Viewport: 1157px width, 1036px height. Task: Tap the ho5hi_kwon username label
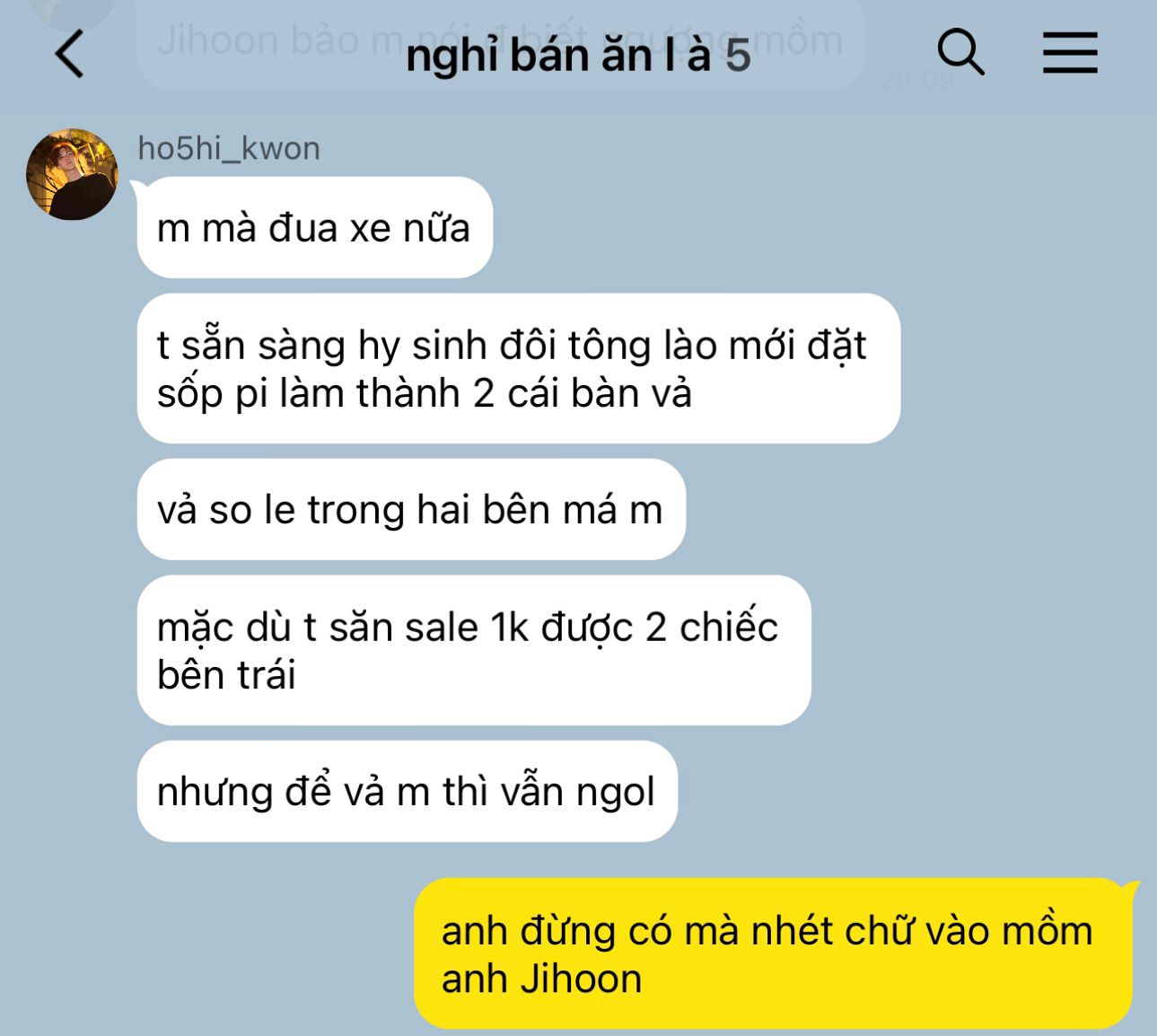tap(229, 148)
